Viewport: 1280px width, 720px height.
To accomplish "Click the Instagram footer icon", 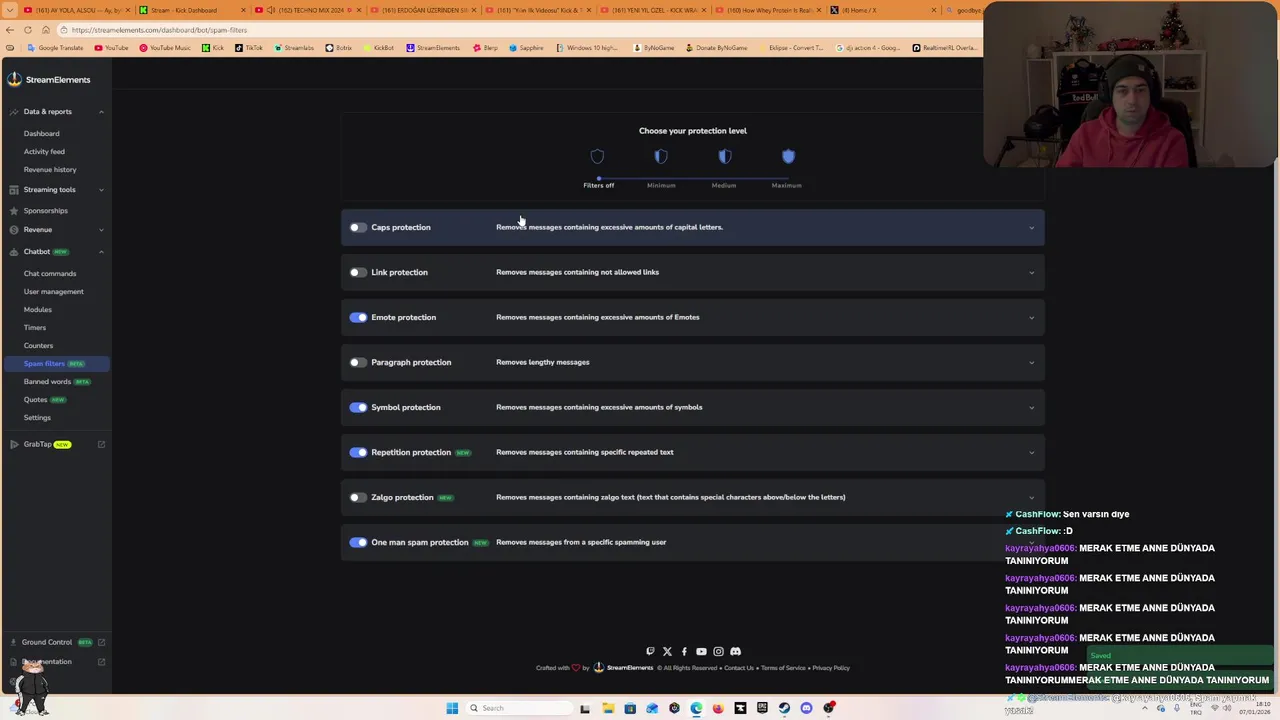I will point(718,652).
